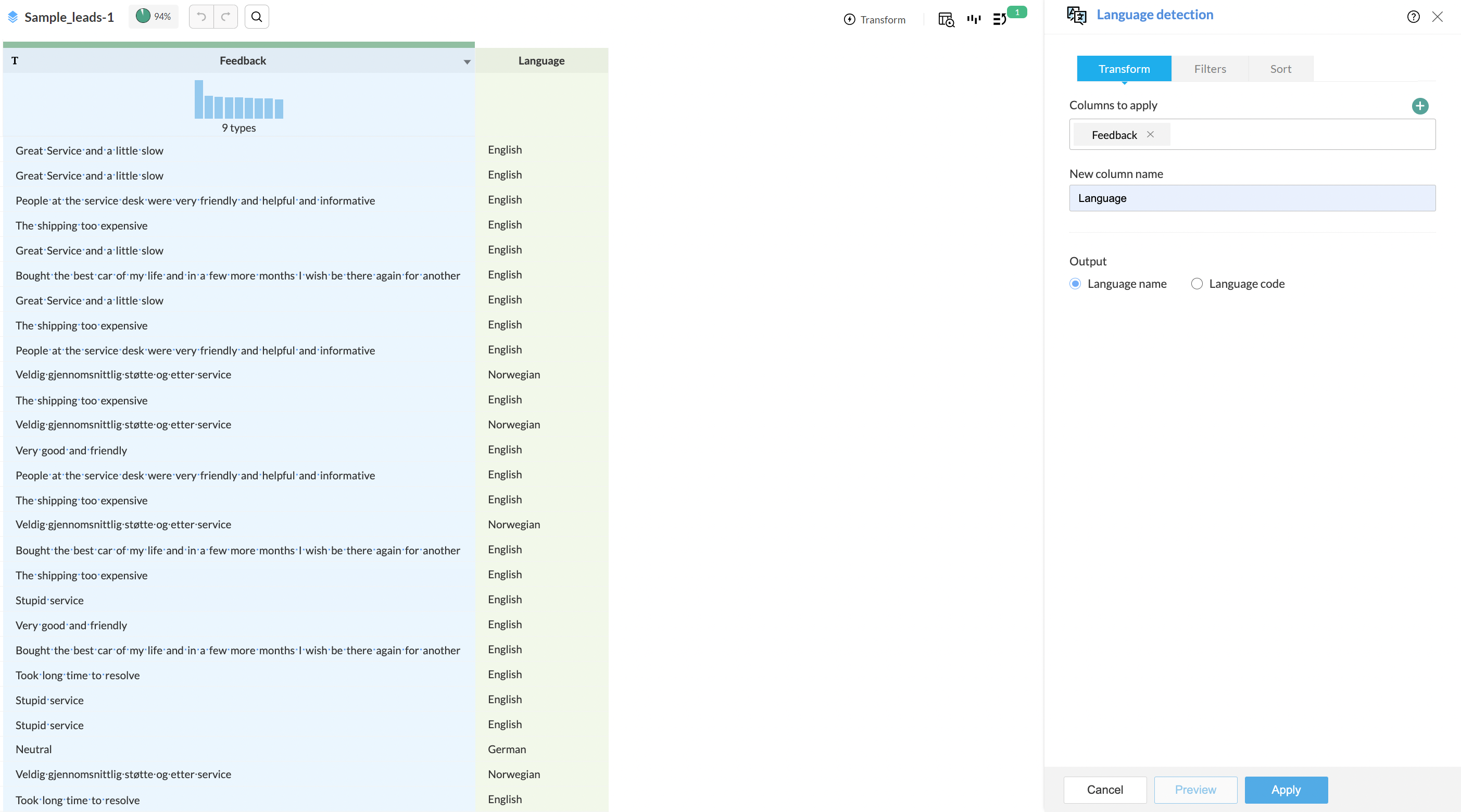Open the chart bars icon in toolbar
Viewport: 1461px width, 812px height.
pos(974,19)
